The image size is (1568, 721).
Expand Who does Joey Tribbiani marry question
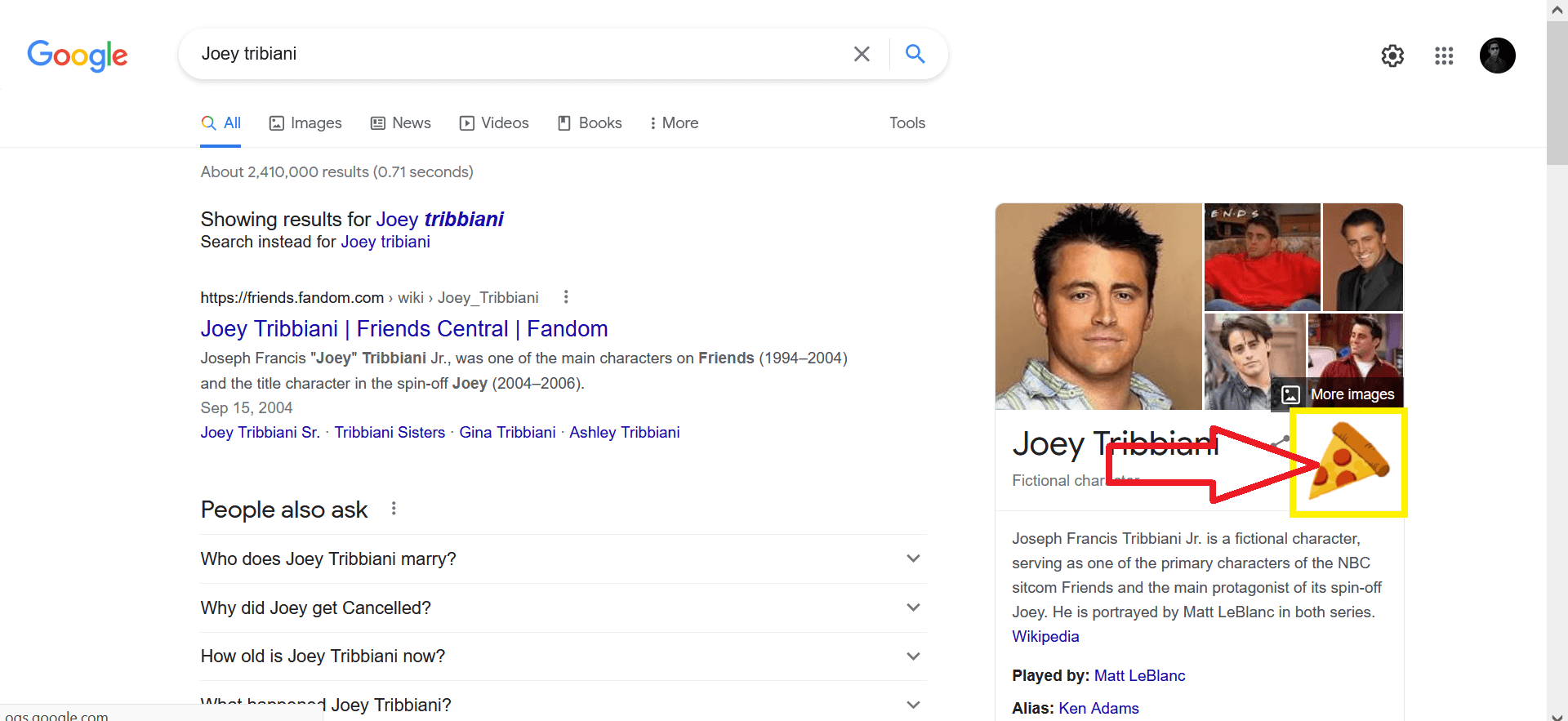[x=563, y=559]
